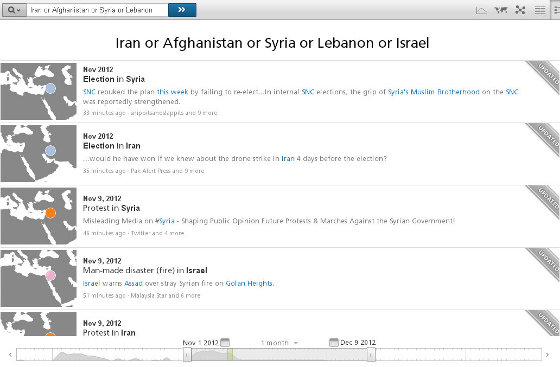
Task: Submit search with the blue arrow button
Action: pyautogui.click(x=182, y=10)
